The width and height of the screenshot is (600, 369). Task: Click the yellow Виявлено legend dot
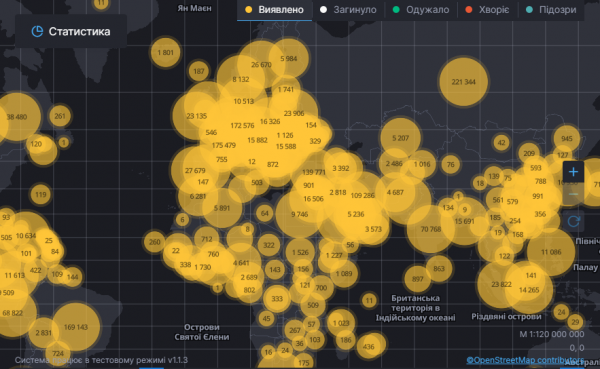(249, 10)
